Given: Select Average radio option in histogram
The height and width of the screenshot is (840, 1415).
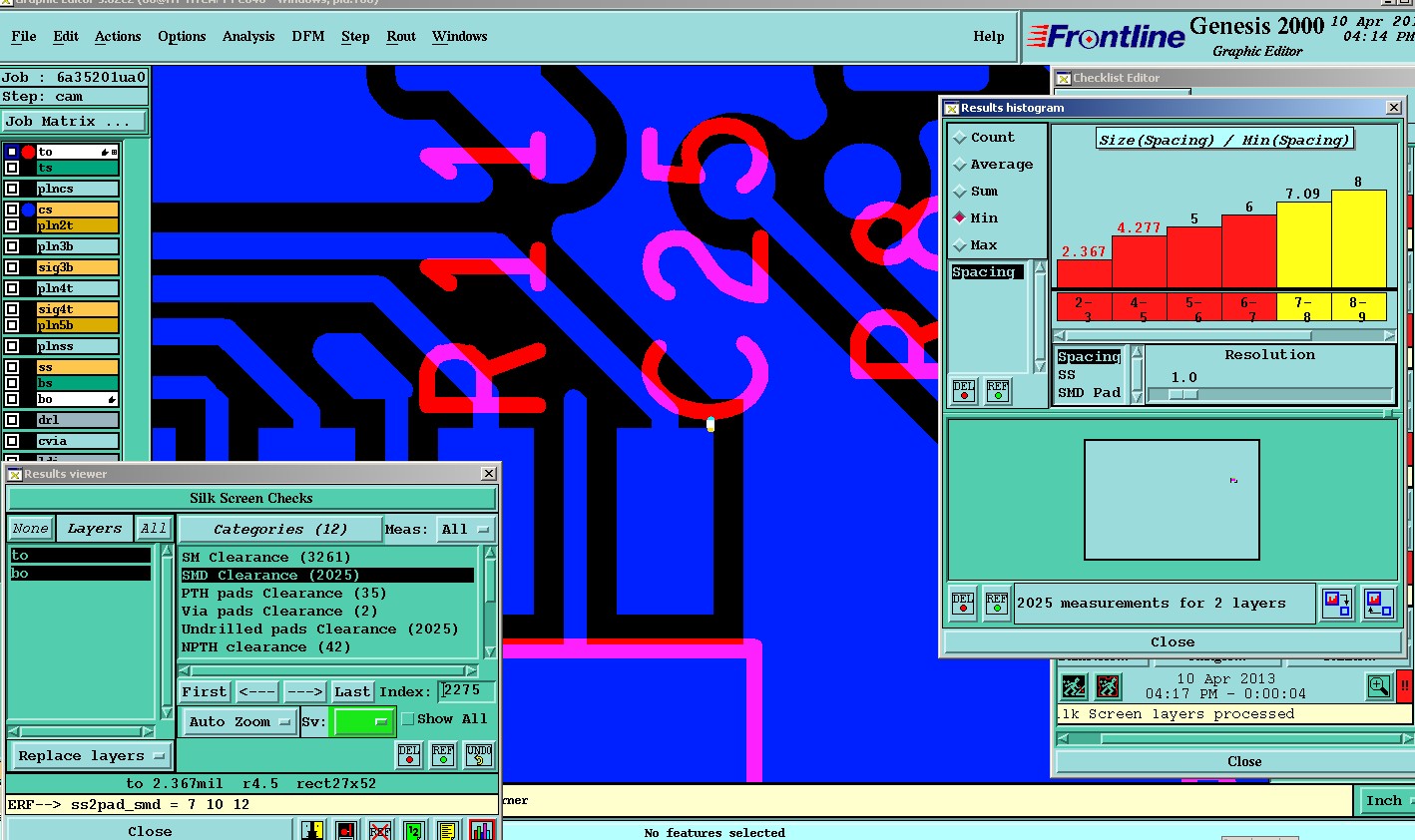Looking at the screenshot, I should tap(960, 165).
